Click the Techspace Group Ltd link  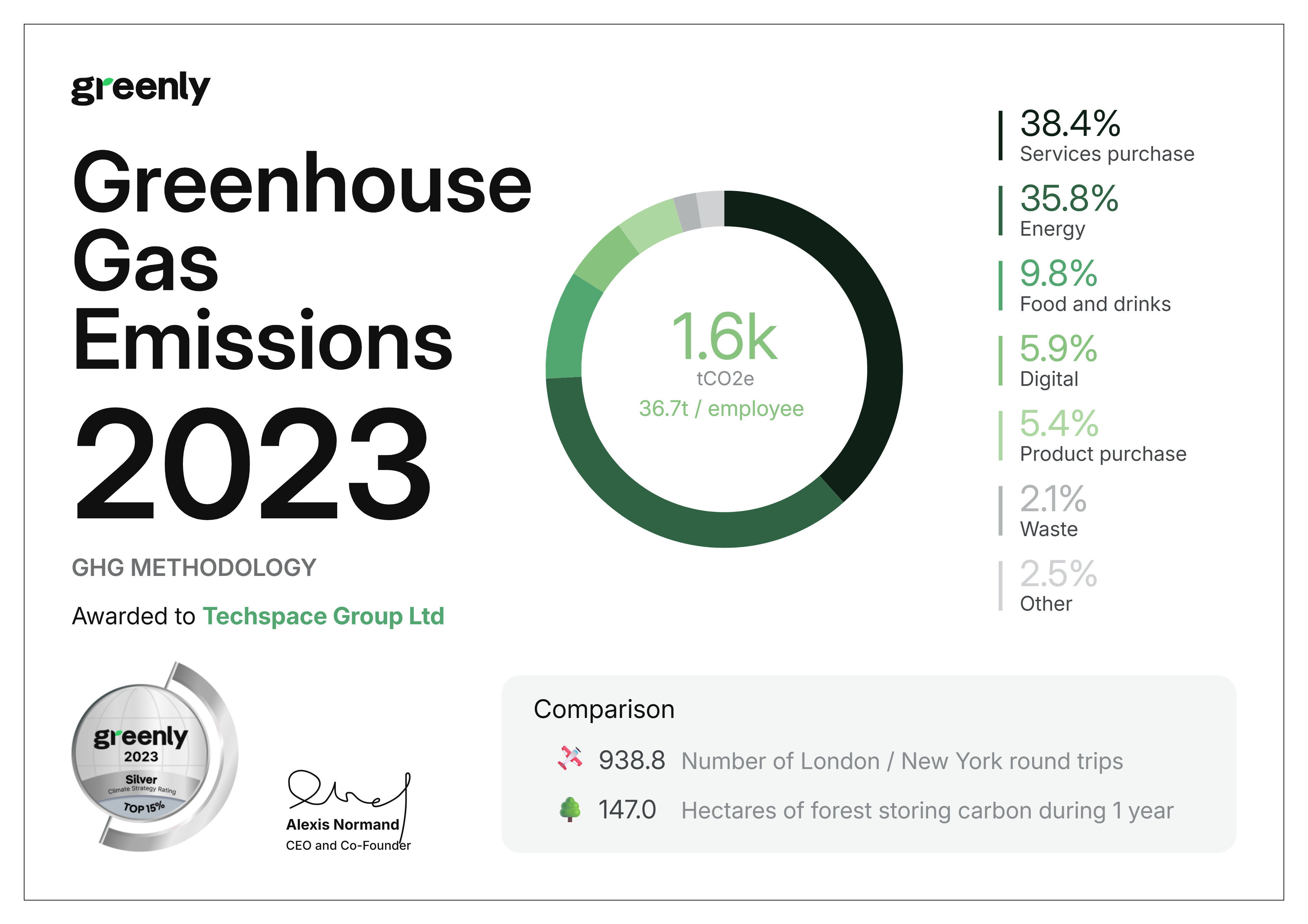pyautogui.click(x=323, y=616)
